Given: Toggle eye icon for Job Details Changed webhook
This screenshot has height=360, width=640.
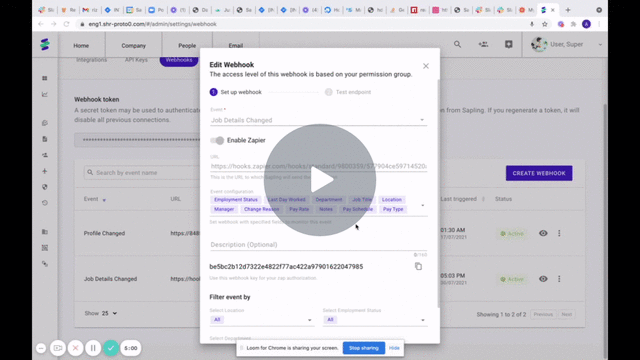Looking at the screenshot, I should [x=543, y=279].
